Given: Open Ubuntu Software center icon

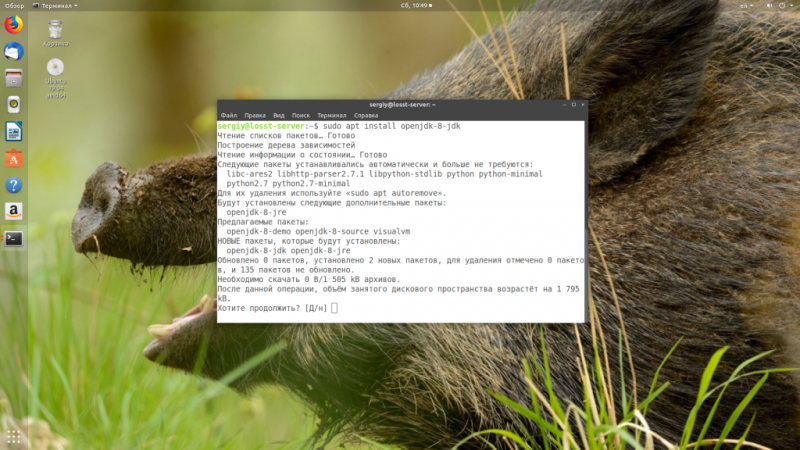Looking at the screenshot, I should [x=14, y=159].
